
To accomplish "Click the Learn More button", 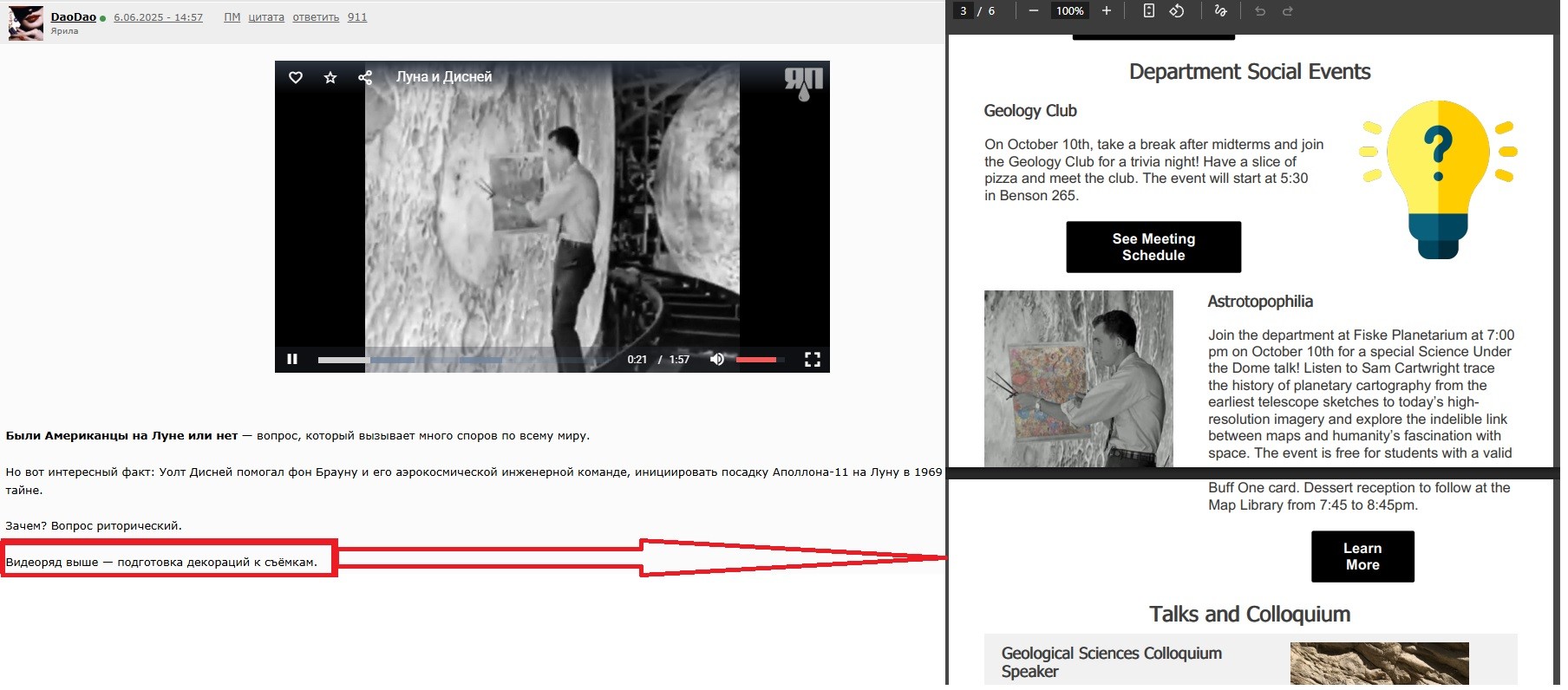I will (1362, 557).
